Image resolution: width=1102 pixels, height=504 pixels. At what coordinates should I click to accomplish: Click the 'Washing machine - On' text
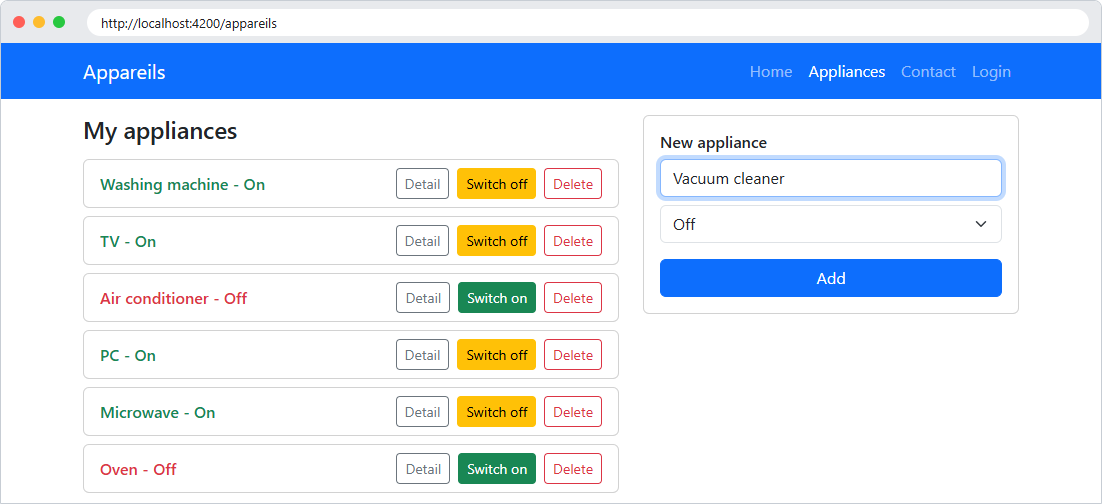coord(183,185)
